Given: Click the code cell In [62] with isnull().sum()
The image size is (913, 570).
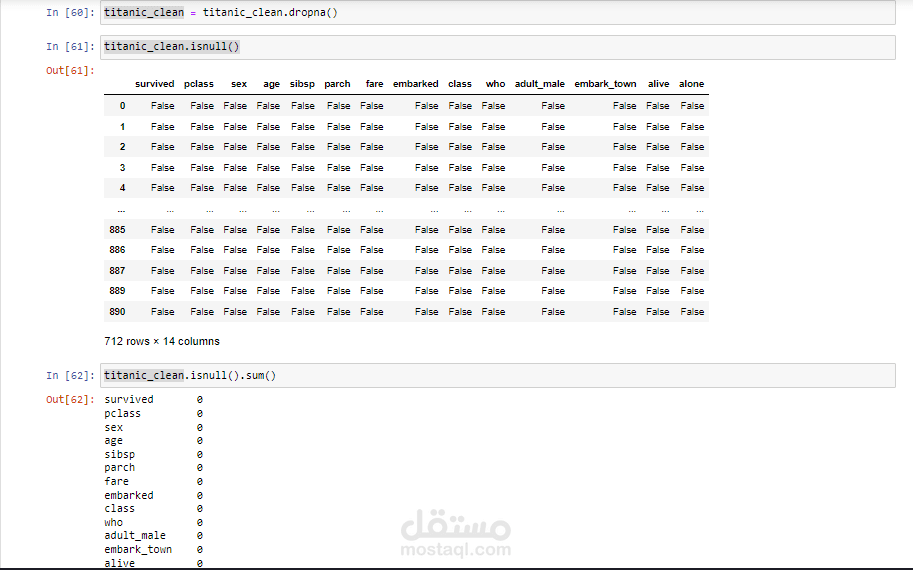Looking at the screenshot, I should click(498, 376).
